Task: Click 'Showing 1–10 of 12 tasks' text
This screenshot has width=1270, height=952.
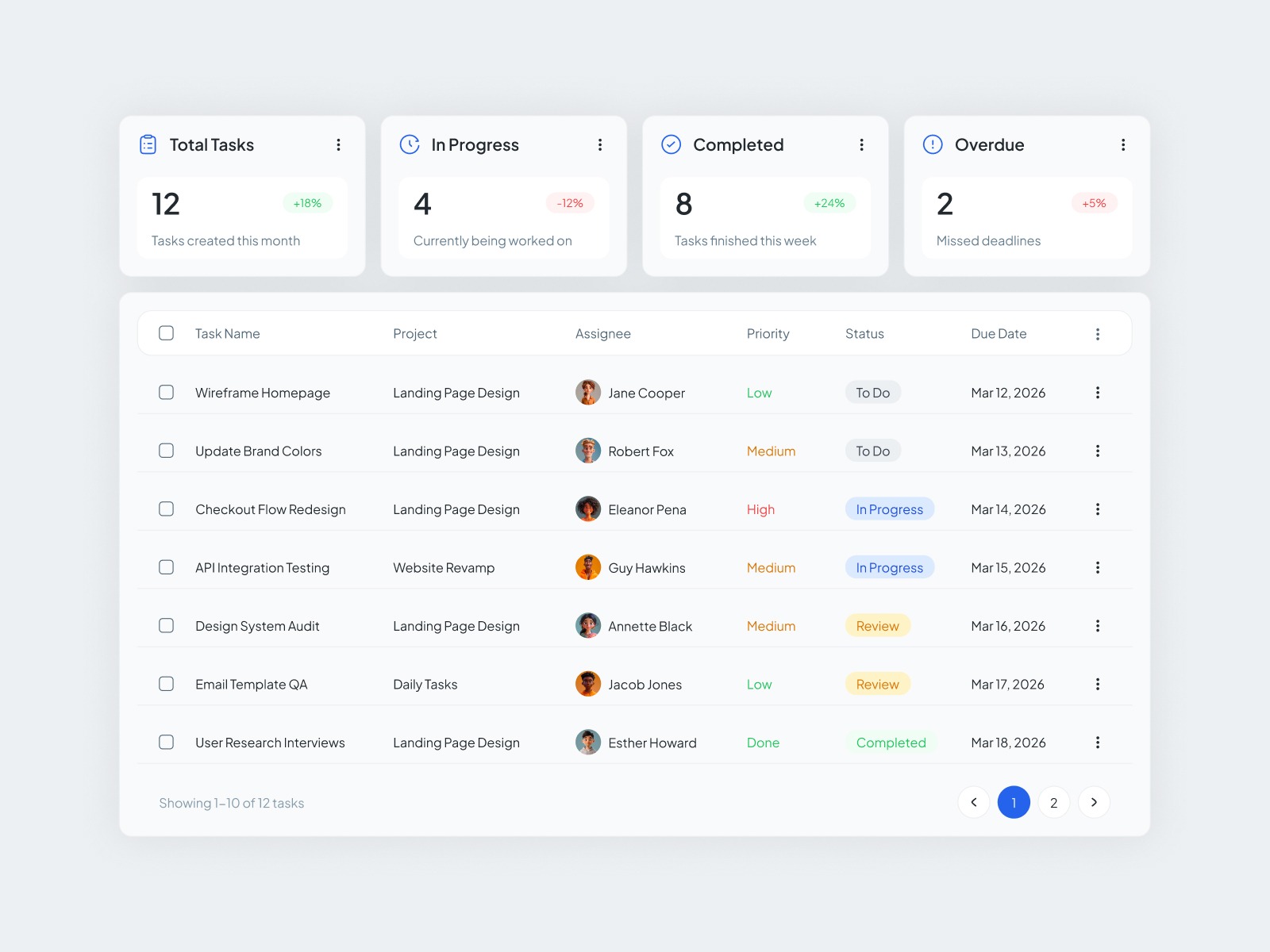Action: pyautogui.click(x=232, y=803)
